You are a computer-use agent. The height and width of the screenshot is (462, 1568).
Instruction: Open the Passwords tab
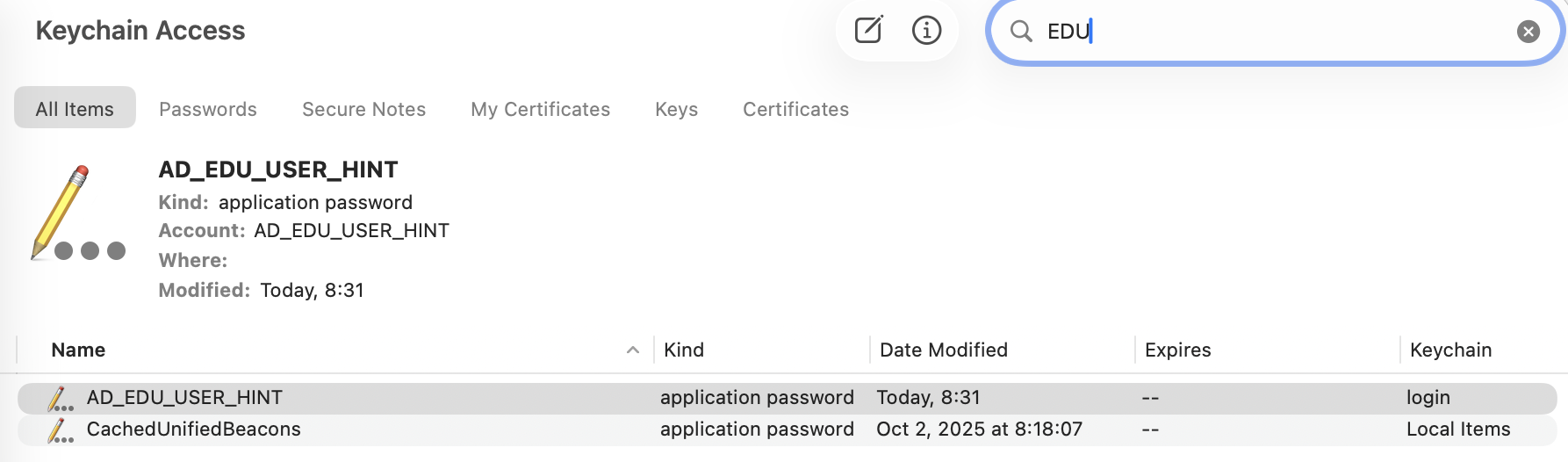[x=208, y=109]
